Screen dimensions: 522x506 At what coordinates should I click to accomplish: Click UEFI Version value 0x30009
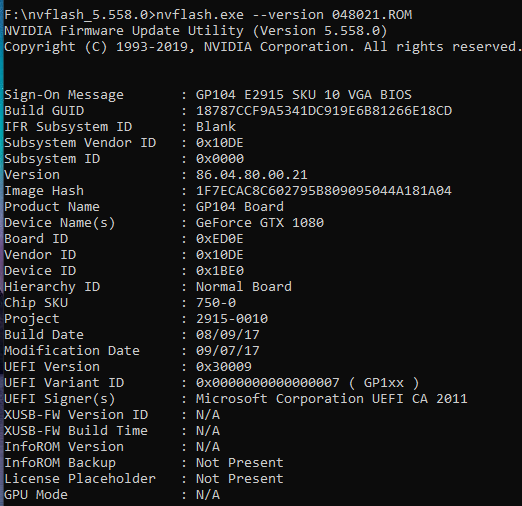click(224, 367)
